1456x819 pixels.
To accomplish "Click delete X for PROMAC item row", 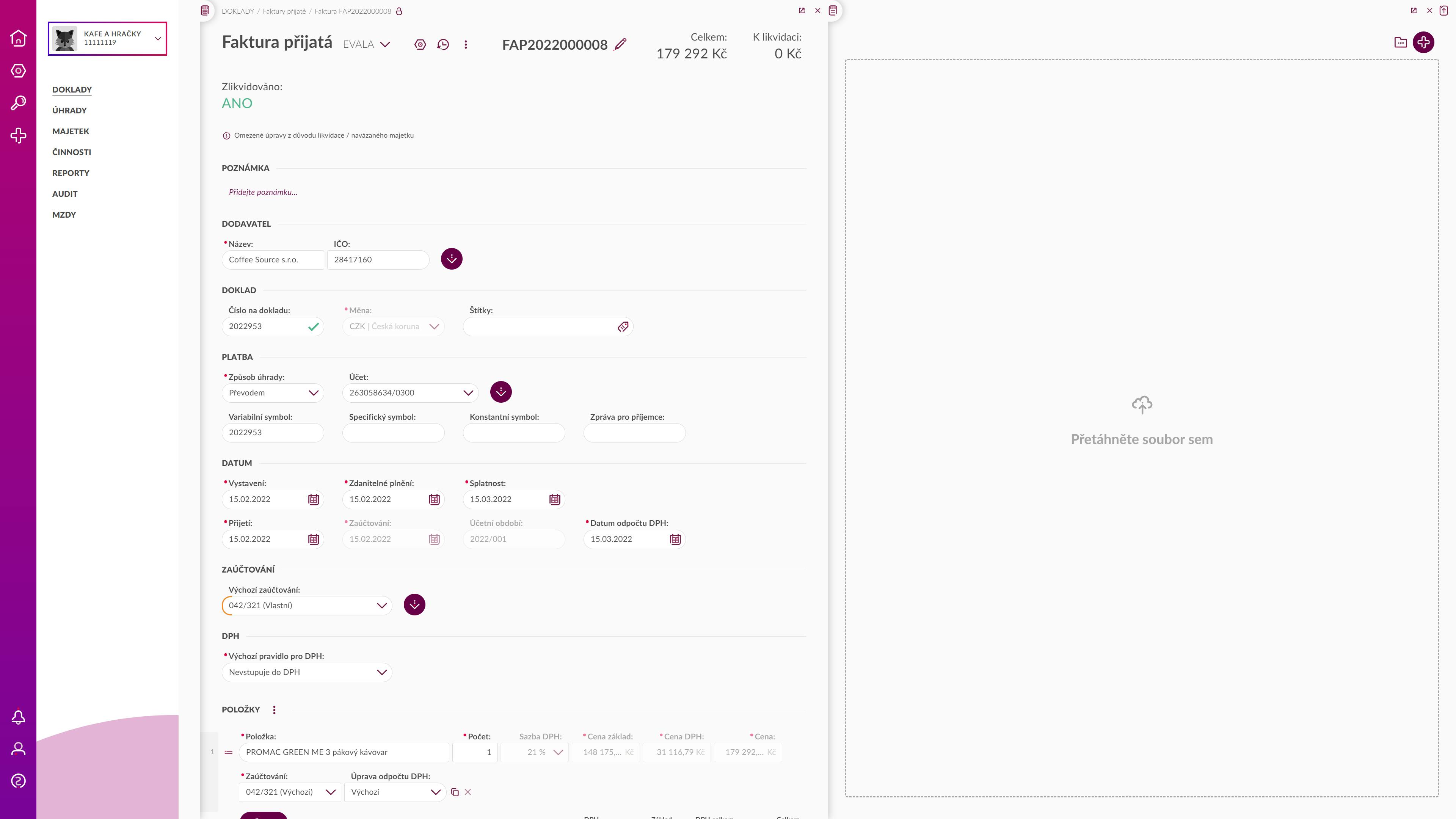I will [x=468, y=792].
